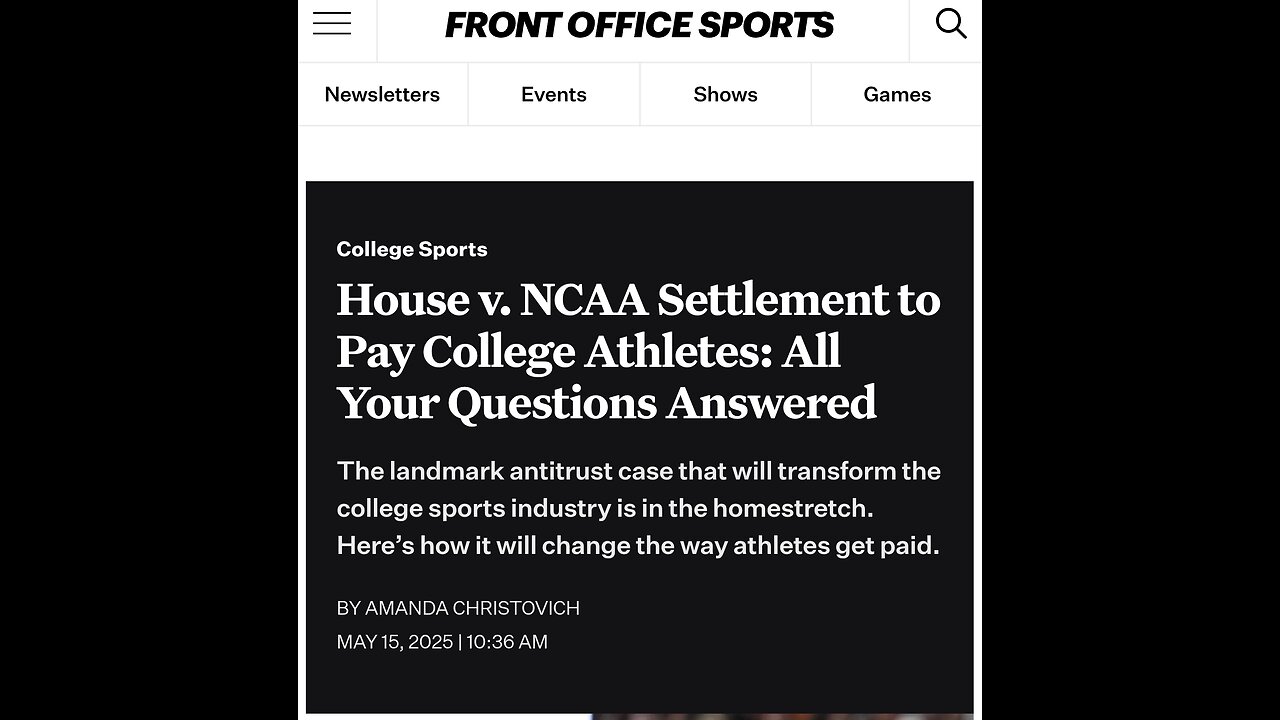Viewport: 1280px width, 720px height.
Task: Go to the Games tab
Action: [x=897, y=94]
